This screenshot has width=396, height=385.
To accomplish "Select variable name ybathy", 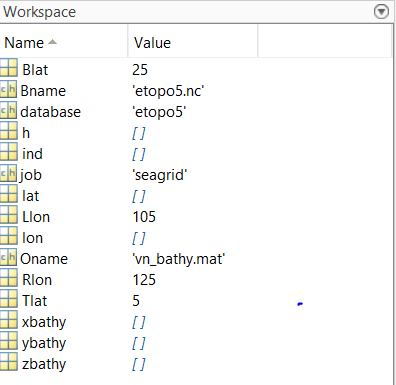I will 44,343.
